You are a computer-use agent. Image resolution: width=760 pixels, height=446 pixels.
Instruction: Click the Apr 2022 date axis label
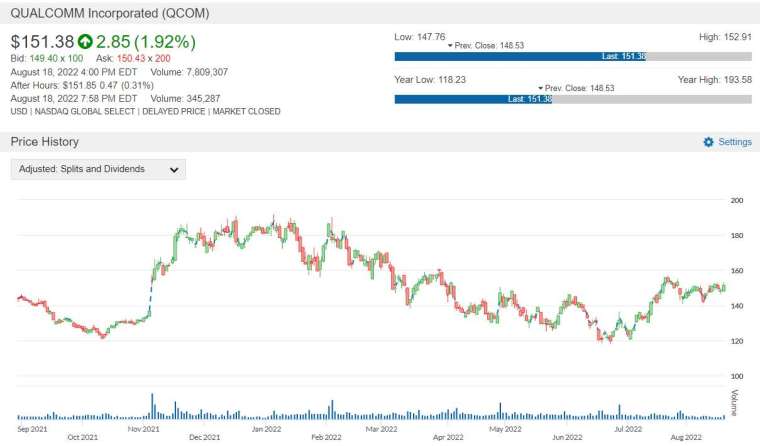click(x=448, y=437)
